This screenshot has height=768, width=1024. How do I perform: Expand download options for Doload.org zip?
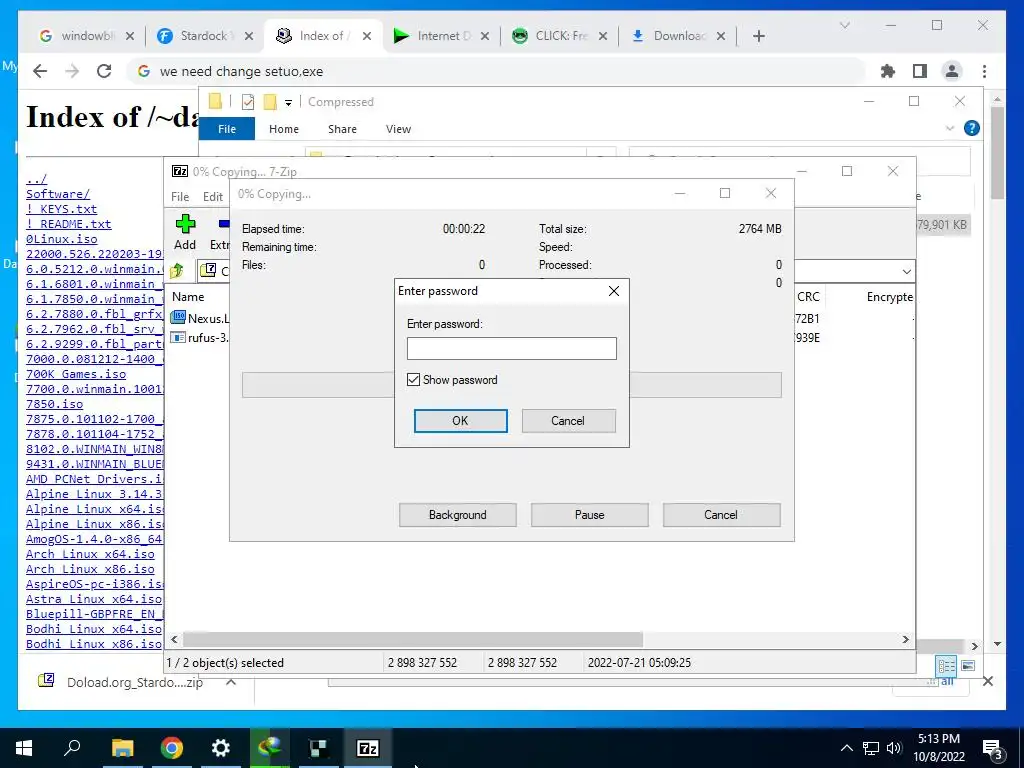coord(231,682)
